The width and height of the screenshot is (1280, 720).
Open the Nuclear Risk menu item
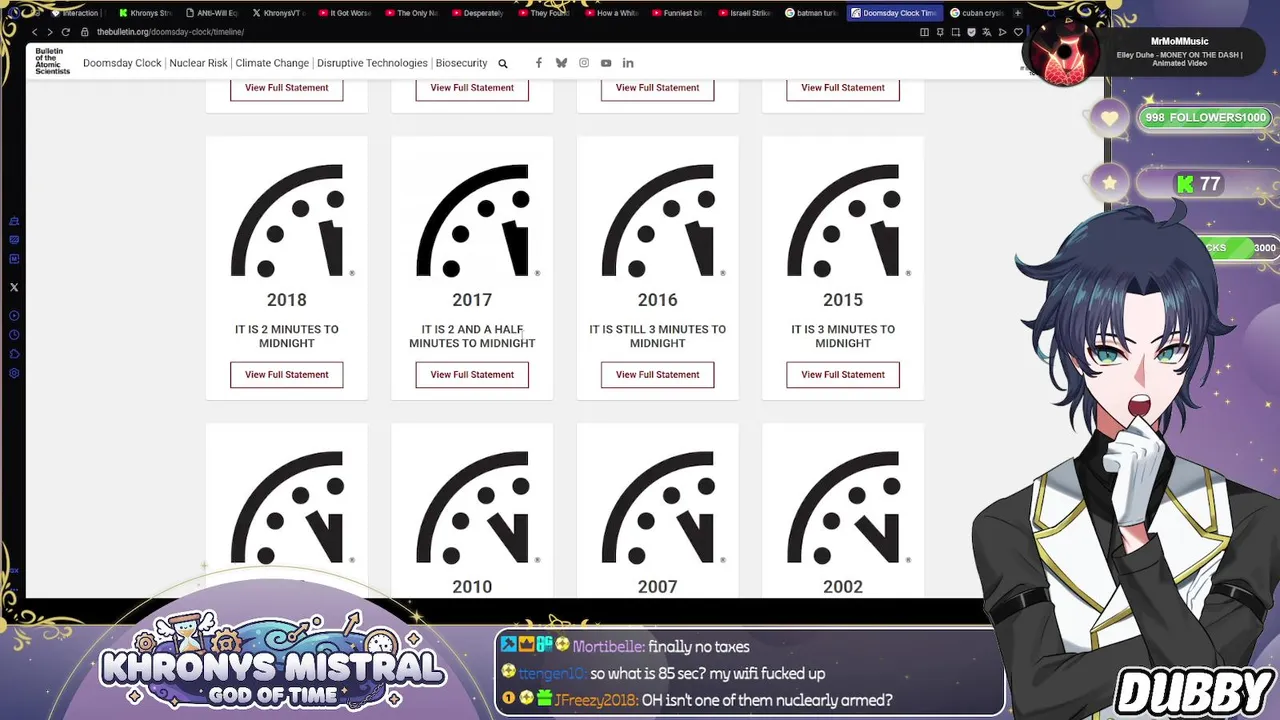198,63
